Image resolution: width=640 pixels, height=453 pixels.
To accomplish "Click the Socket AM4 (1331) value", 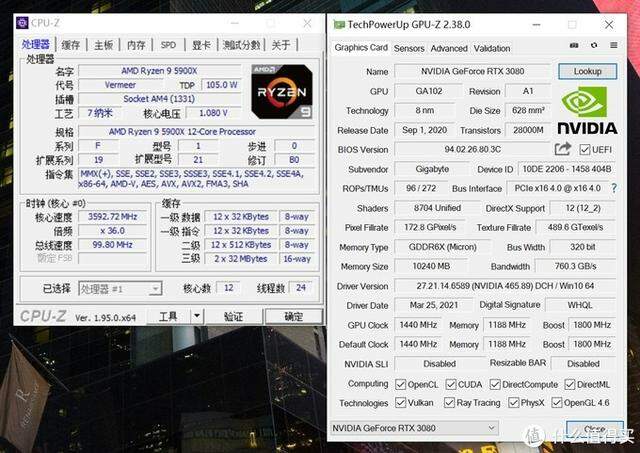I will (x=159, y=99).
